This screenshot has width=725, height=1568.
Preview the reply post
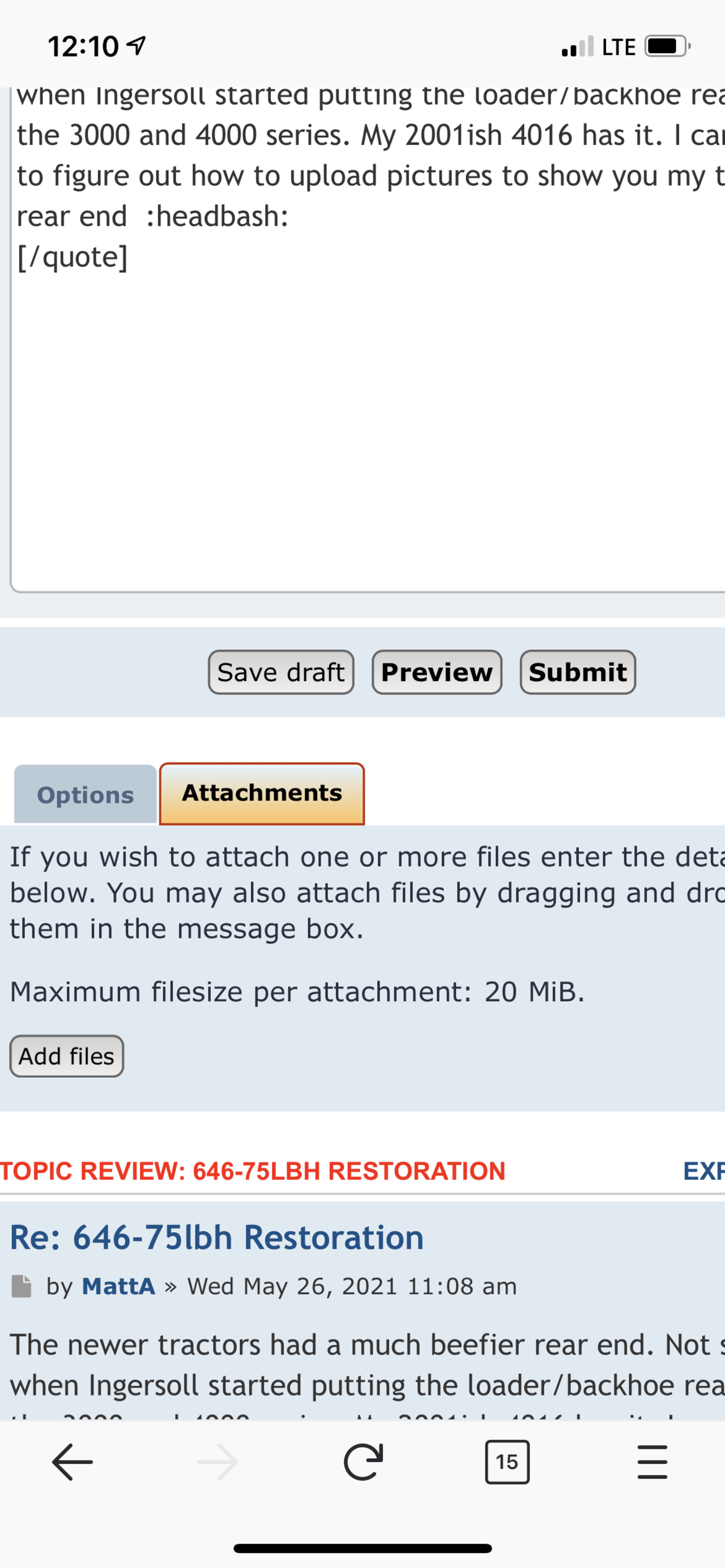coord(437,672)
